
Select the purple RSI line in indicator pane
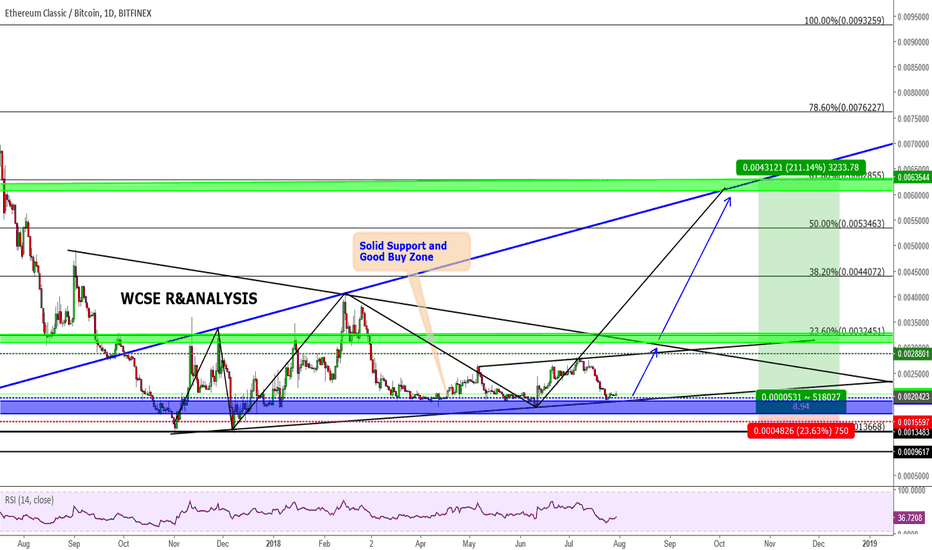point(309,513)
